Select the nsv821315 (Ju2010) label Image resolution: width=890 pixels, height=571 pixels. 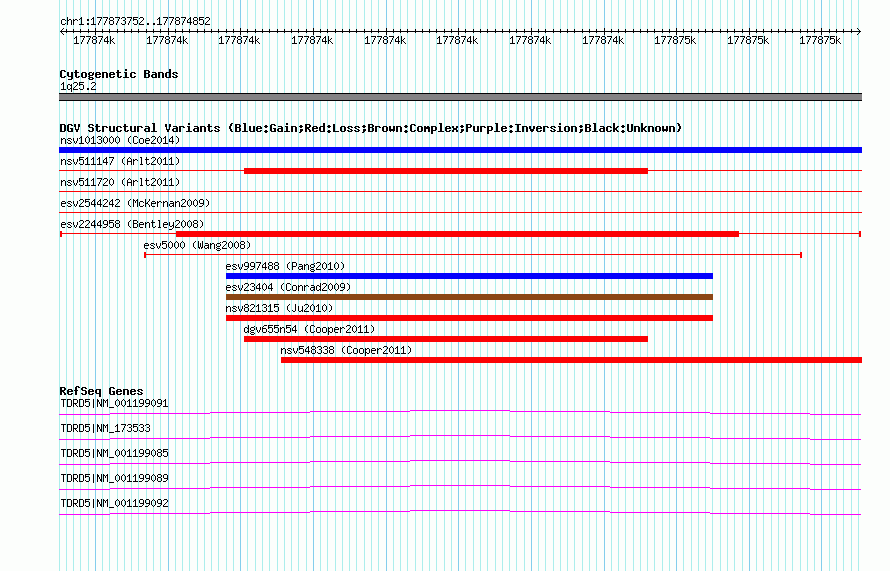[279, 308]
